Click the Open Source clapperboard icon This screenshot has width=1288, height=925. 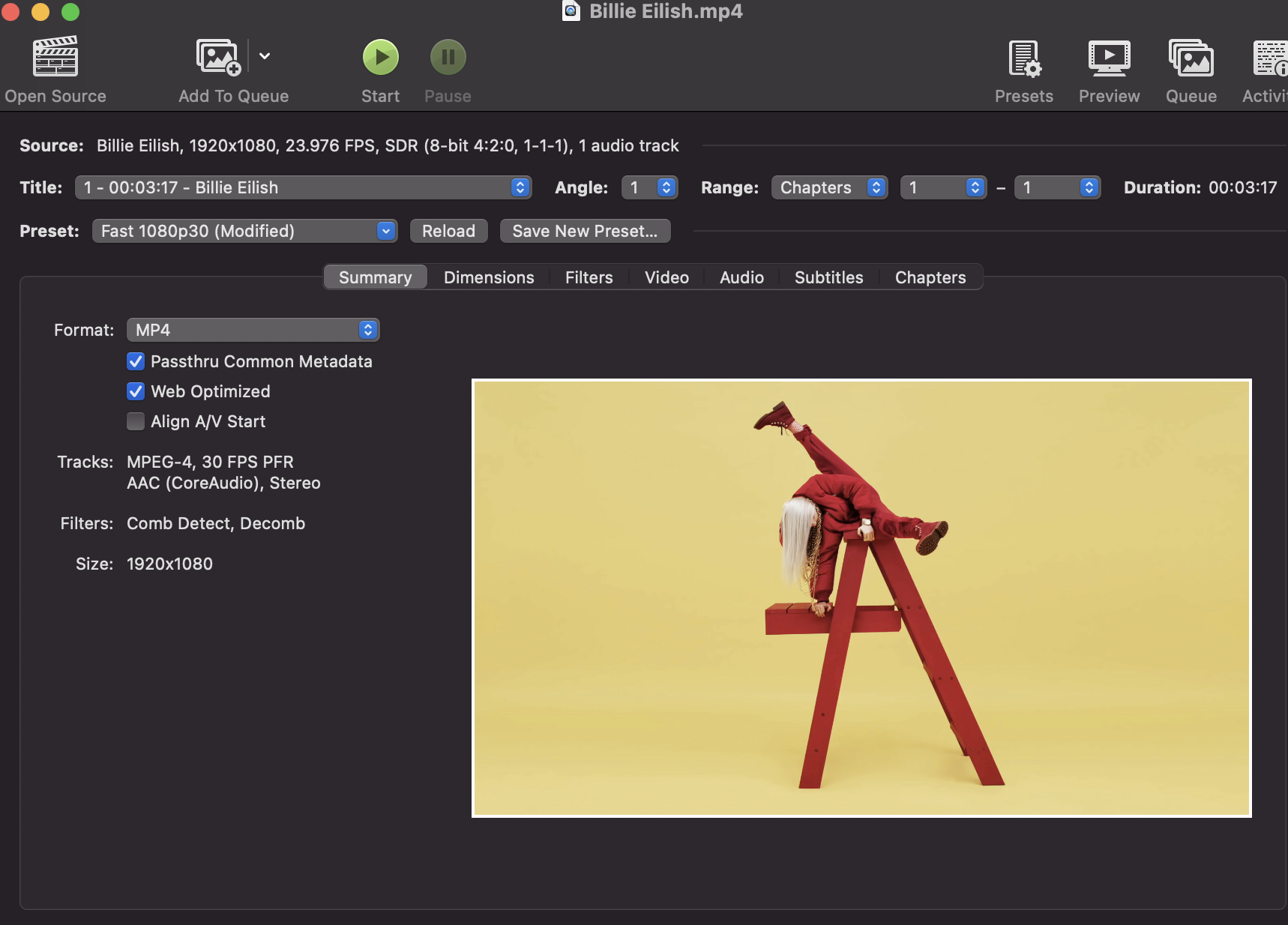pyautogui.click(x=55, y=57)
